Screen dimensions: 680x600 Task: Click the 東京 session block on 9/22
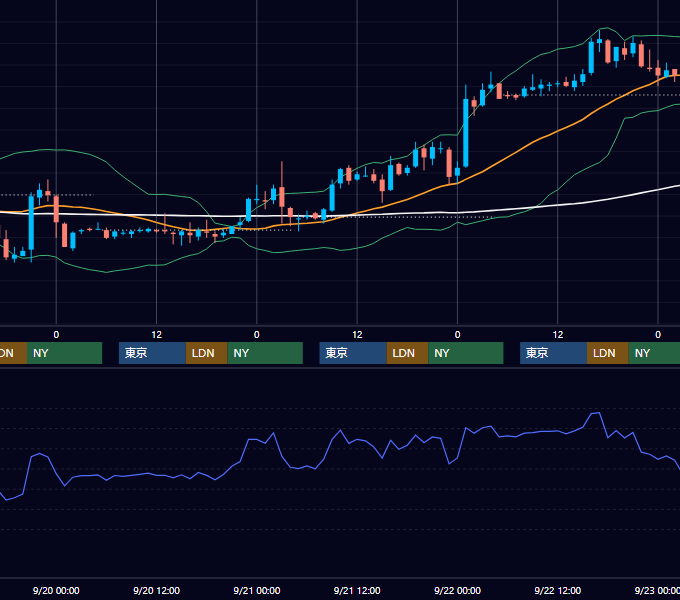553,353
